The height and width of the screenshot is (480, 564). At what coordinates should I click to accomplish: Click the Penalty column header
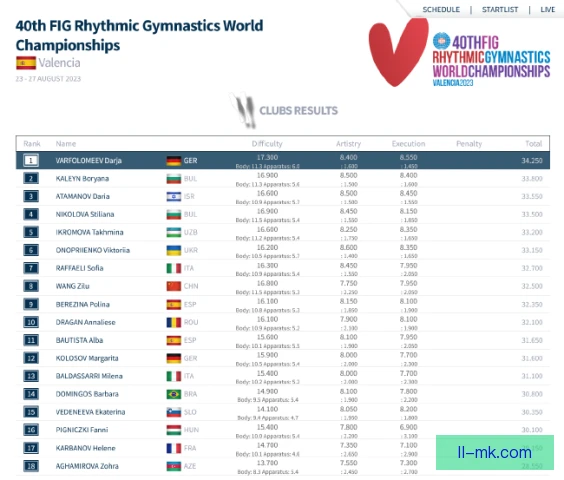(x=469, y=144)
